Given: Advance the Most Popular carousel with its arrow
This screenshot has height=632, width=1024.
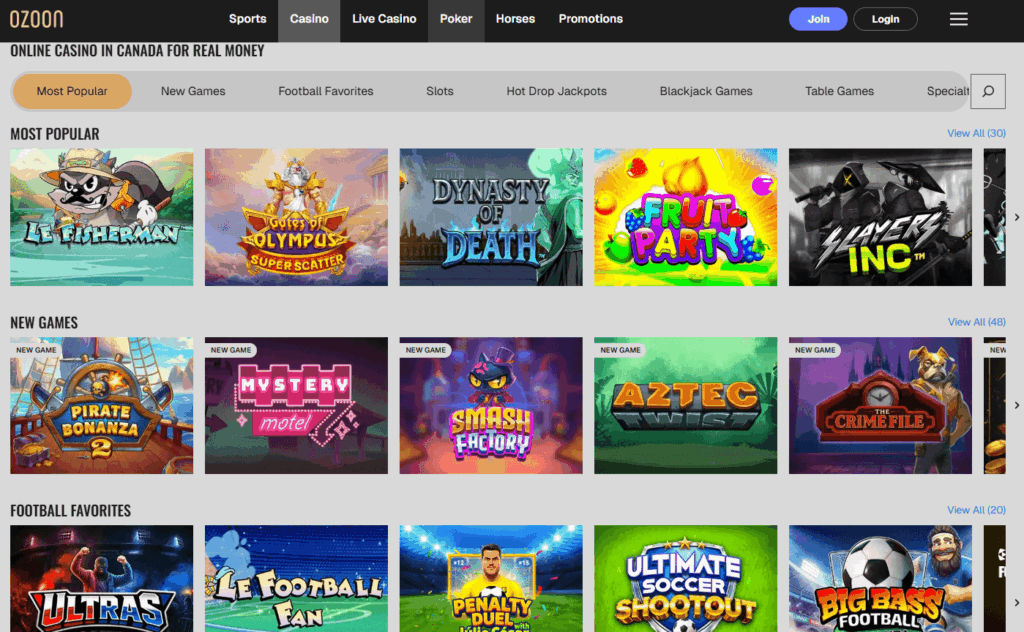Looking at the screenshot, I should (x=1016, y=217).
